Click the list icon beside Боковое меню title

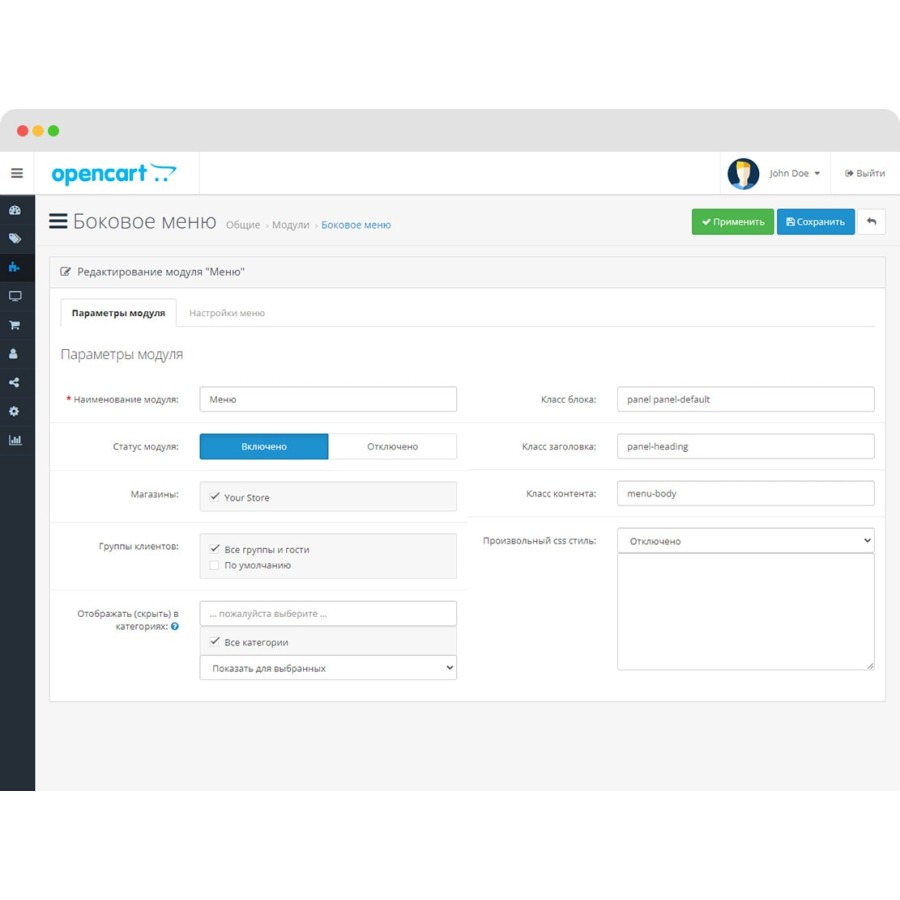[58, 221]
